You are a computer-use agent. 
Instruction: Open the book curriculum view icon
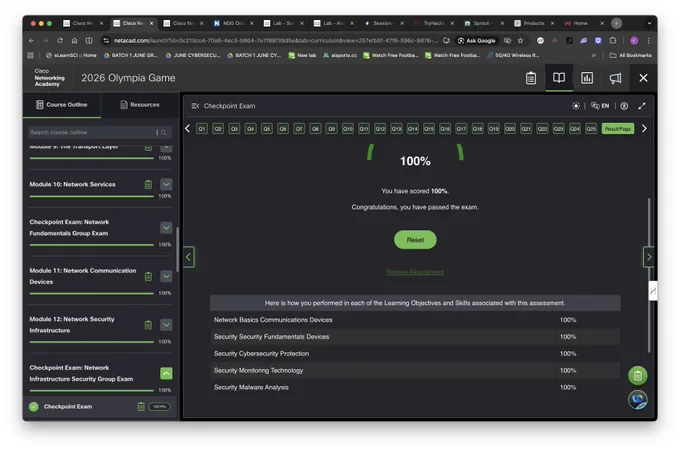pyautogui.click(x=559, y=78)
